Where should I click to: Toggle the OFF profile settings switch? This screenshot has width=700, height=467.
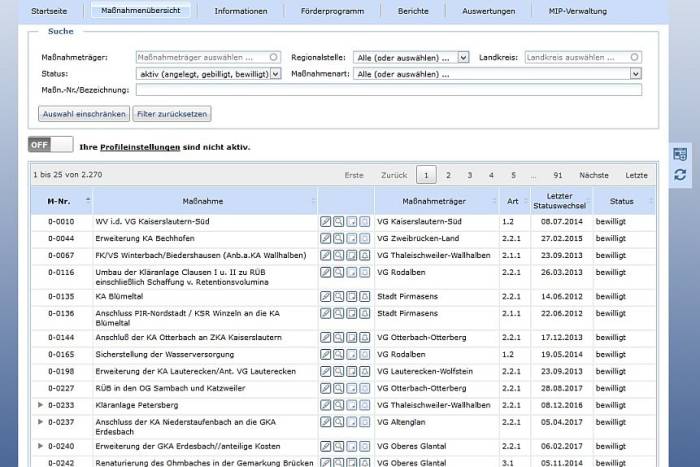pyautogui.click(x=50, y=145)
